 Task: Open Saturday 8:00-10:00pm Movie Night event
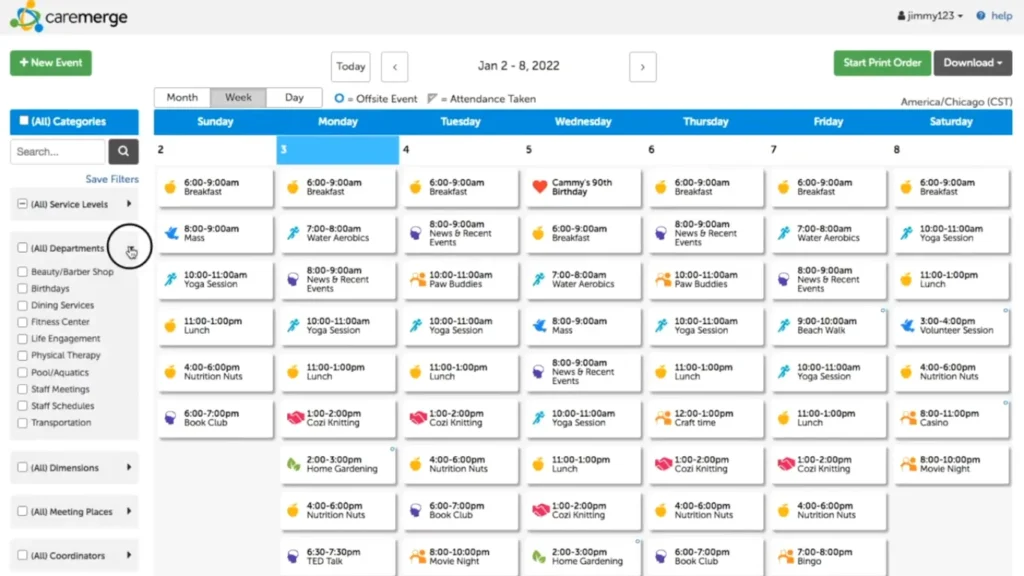952,464
